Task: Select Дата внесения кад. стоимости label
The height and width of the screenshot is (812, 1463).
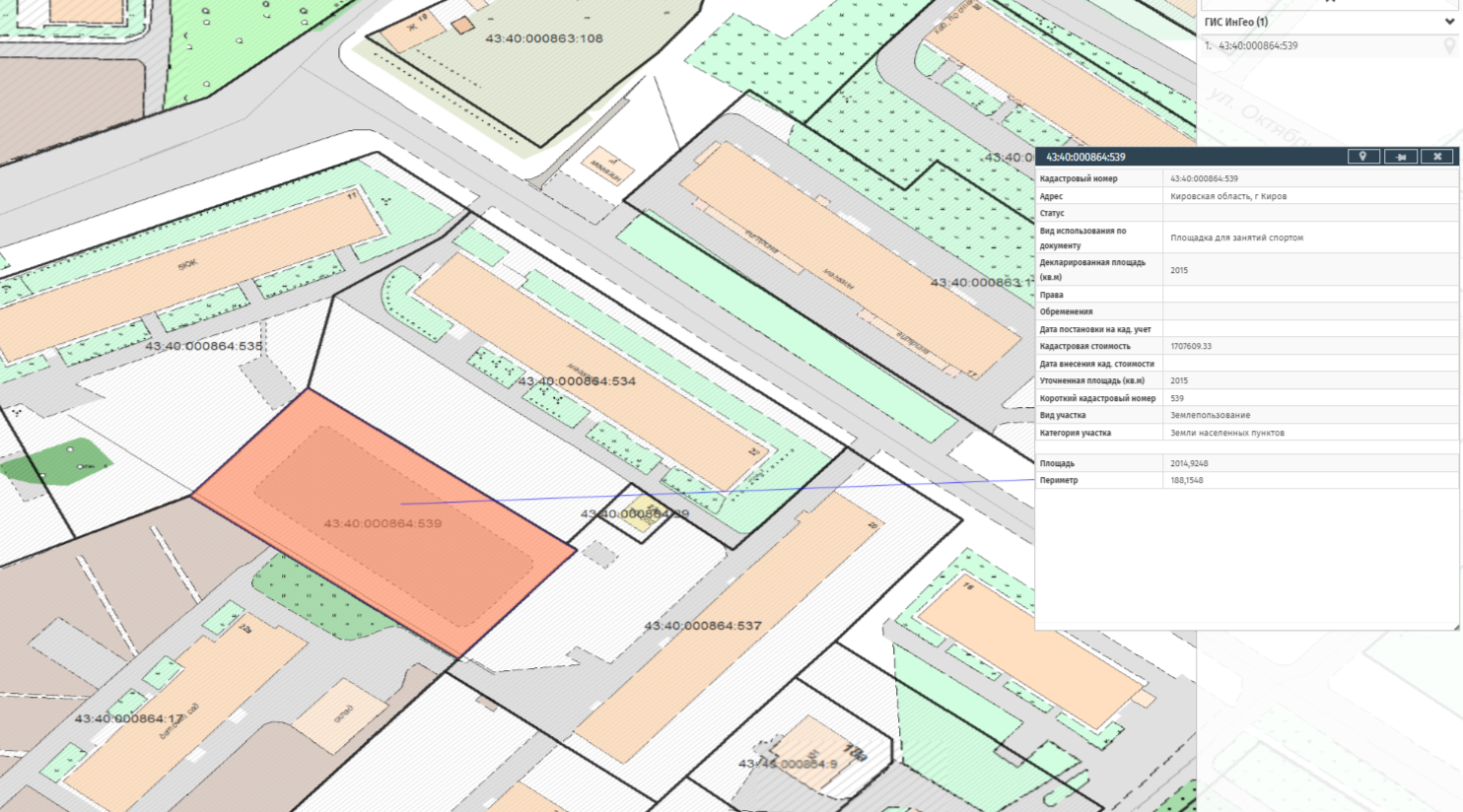Action: (x=1096, y=364)
